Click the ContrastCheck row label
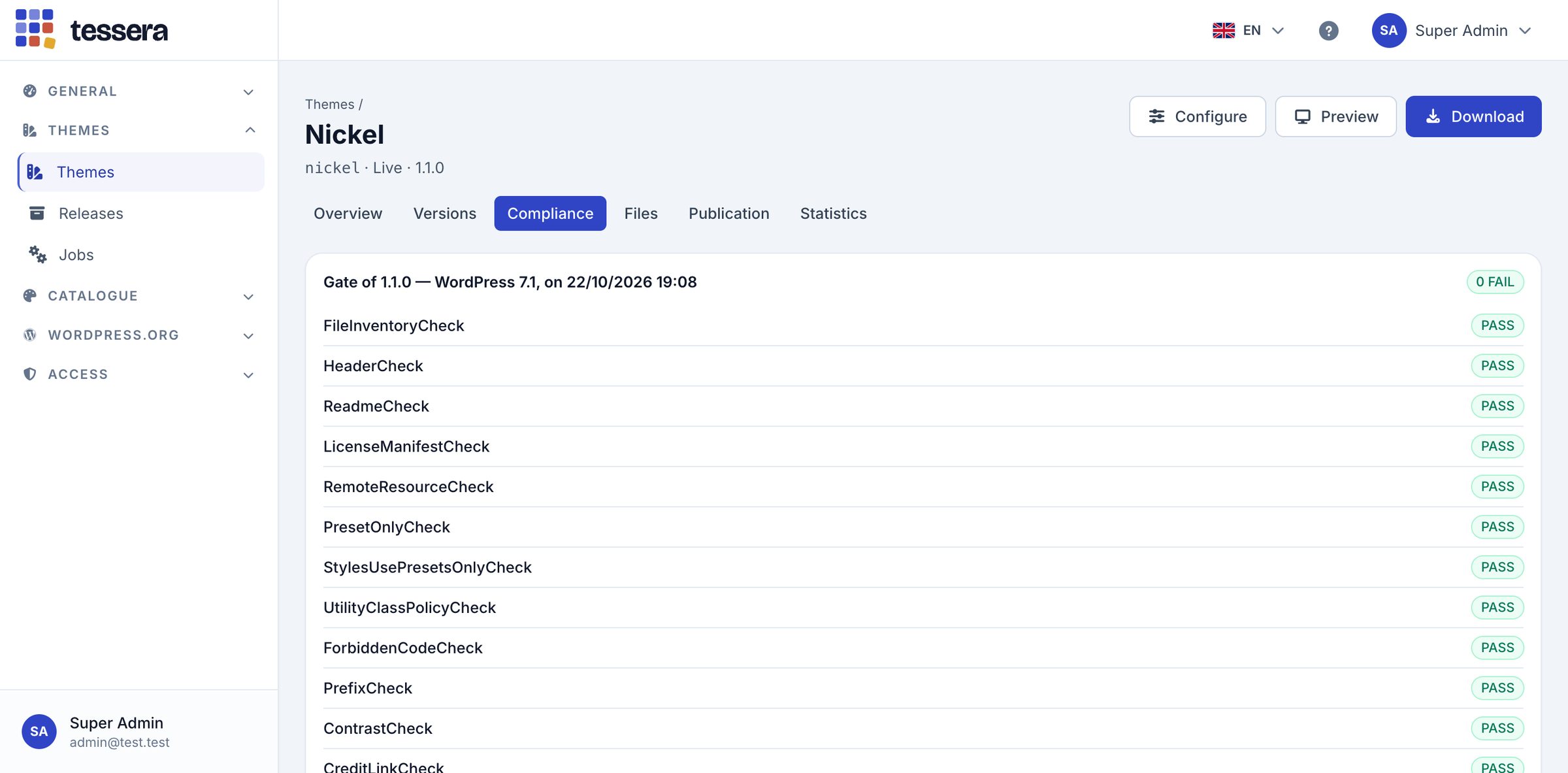The height and width of the screenshot is (773, 1568). click(378, 729)
